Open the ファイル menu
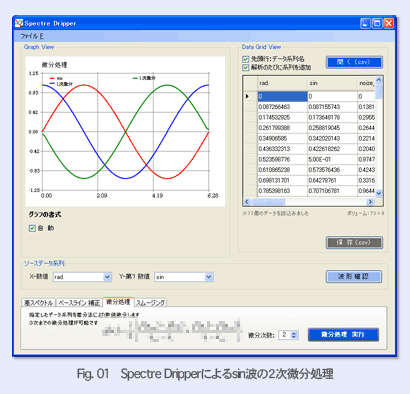Screen dimensions: 410x394 (32, 36)
